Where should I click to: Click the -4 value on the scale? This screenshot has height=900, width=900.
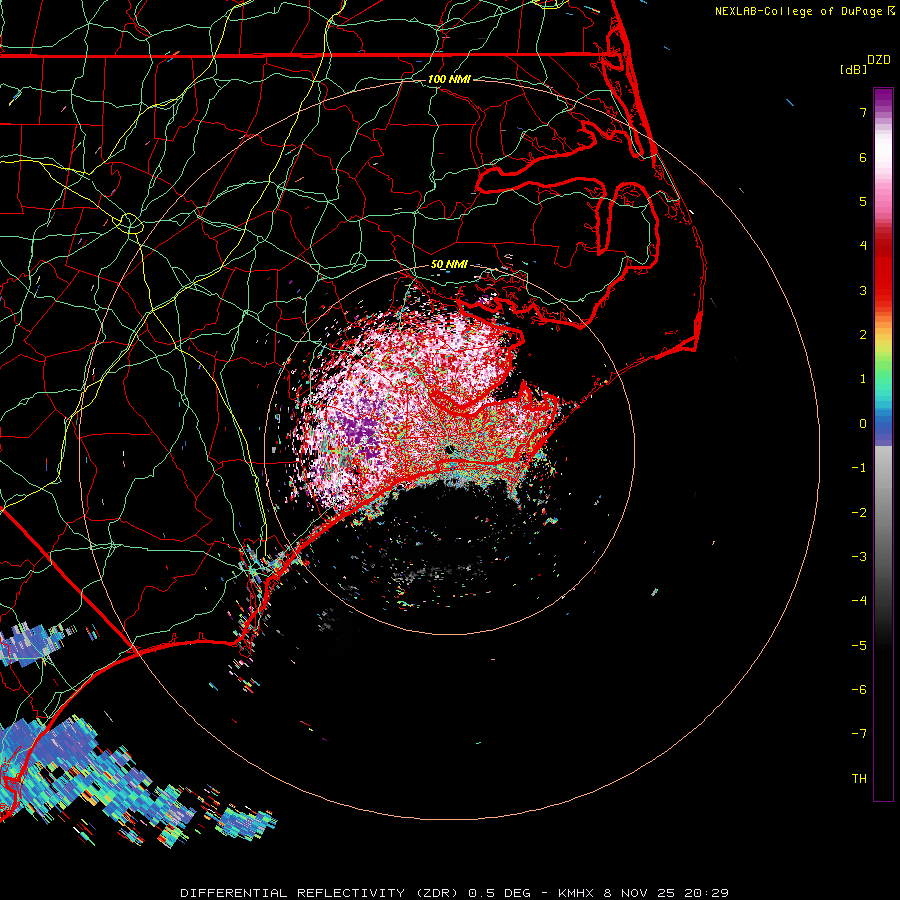tap(859, 601)
